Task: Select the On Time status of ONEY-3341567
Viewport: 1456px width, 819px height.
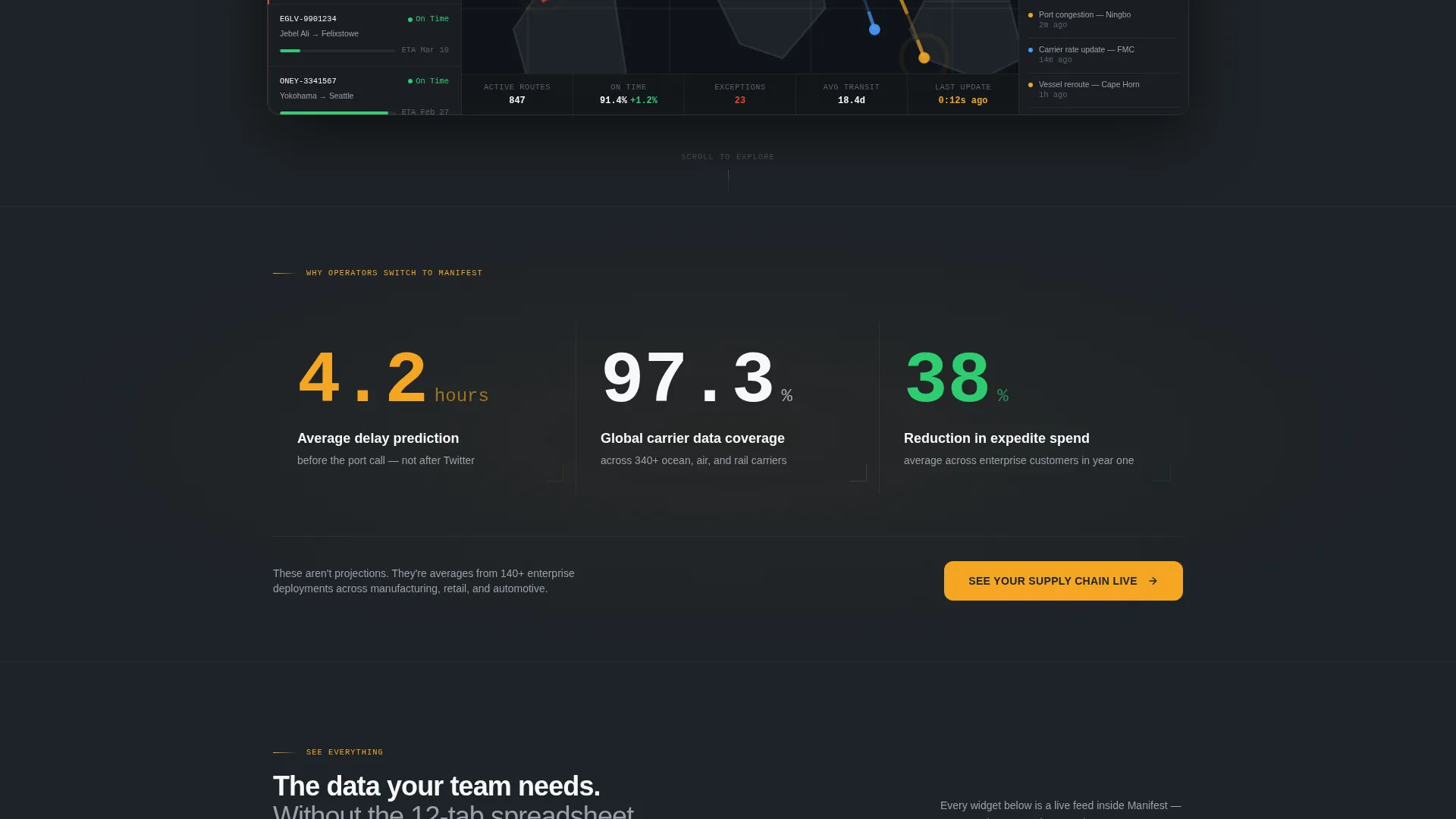Action: pyautogui.click(x=428, y=81)
